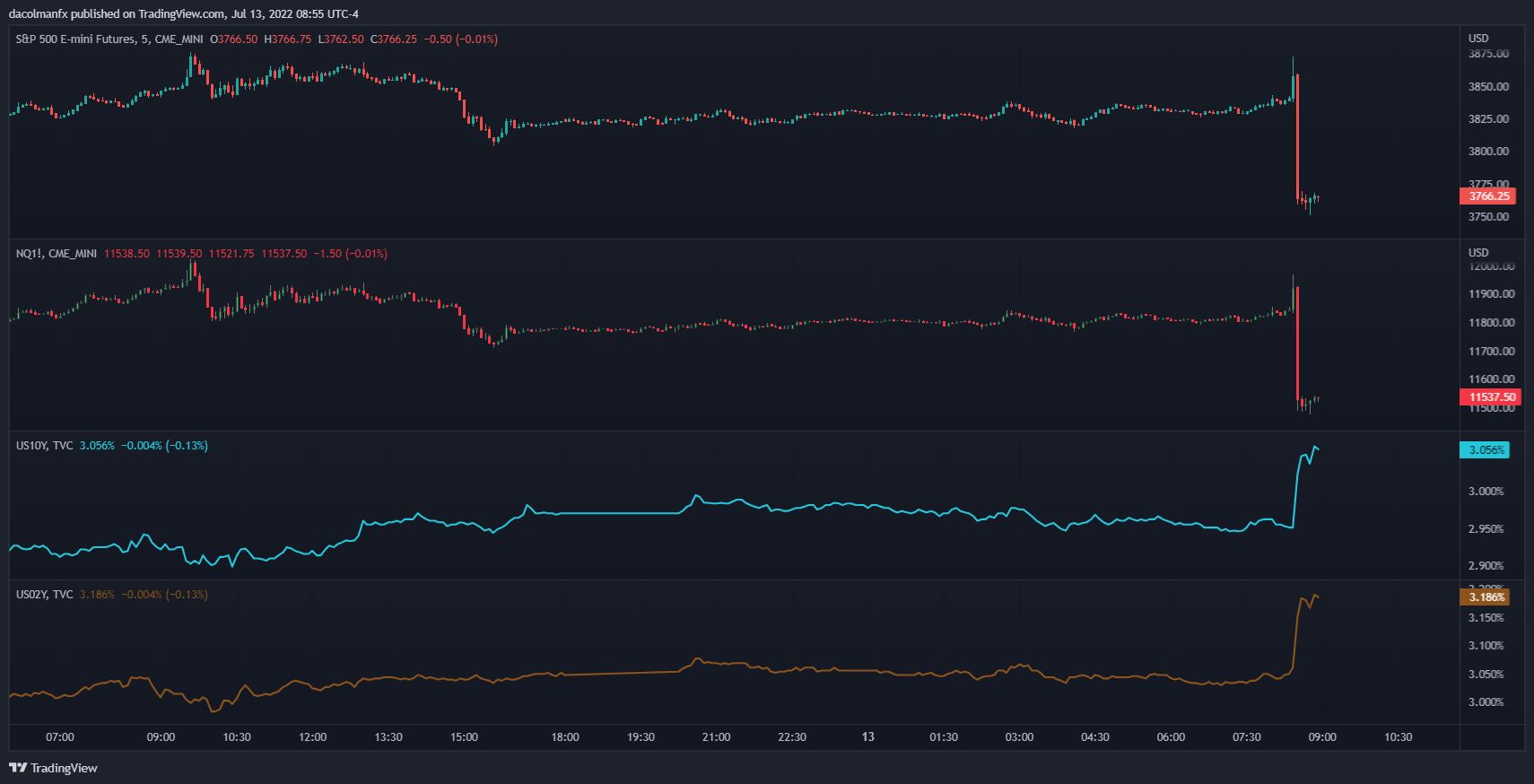This screenshot has height=784, width=1534.
Task: Click the USD currency label of NQ1! pane
Action: click(x=1478, y=253)
